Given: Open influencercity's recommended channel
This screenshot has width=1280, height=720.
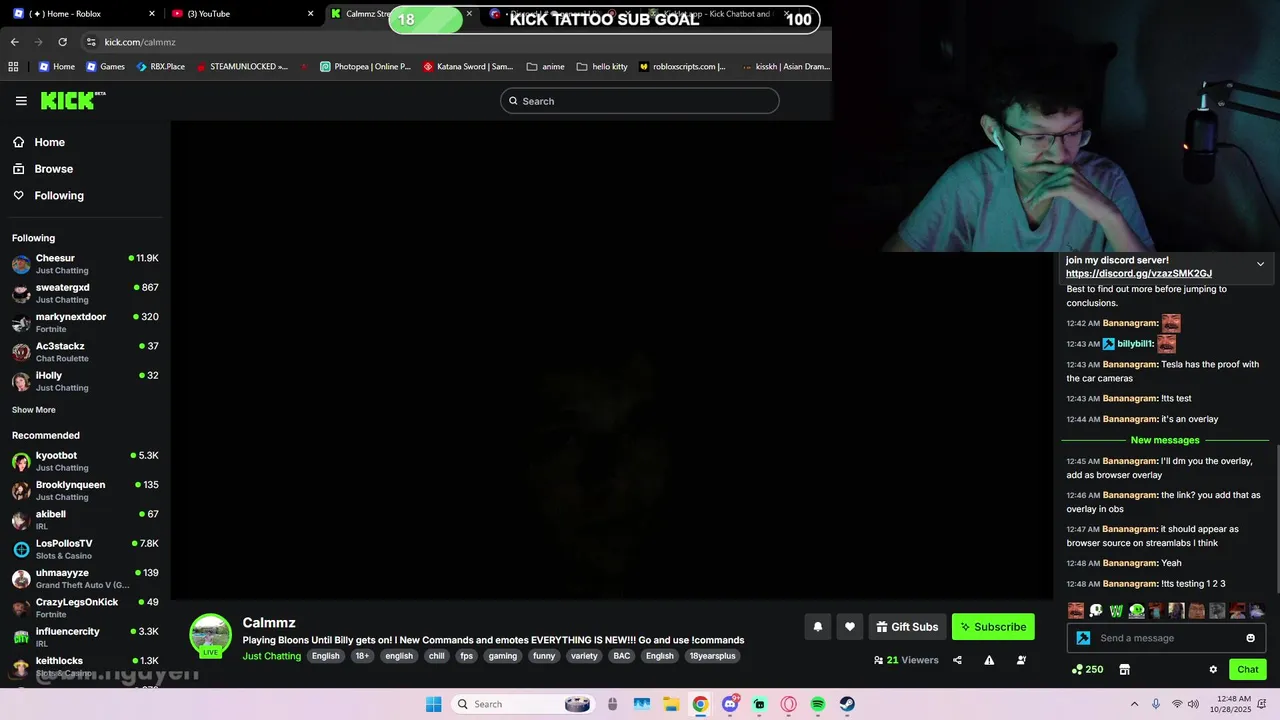Looking at the screenshot, I should point(85,637).
